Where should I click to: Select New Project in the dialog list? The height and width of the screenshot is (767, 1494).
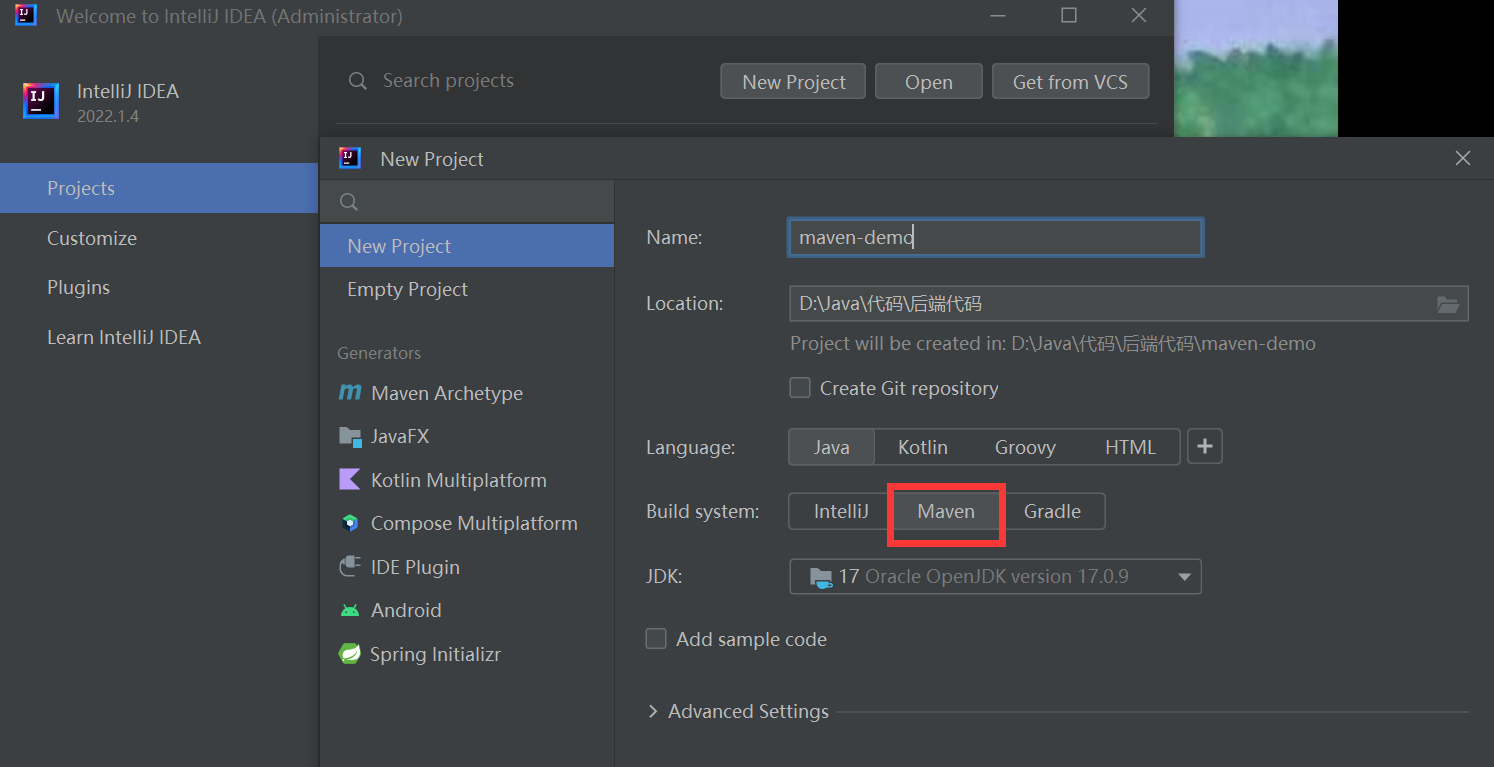(467, 246)
